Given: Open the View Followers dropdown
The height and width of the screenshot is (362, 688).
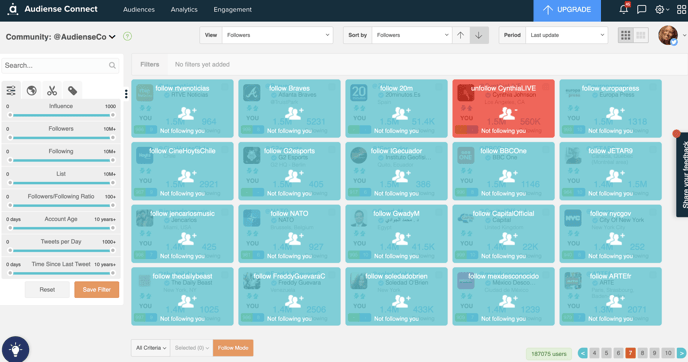Looking at the screenshot, I should (277, 35).
